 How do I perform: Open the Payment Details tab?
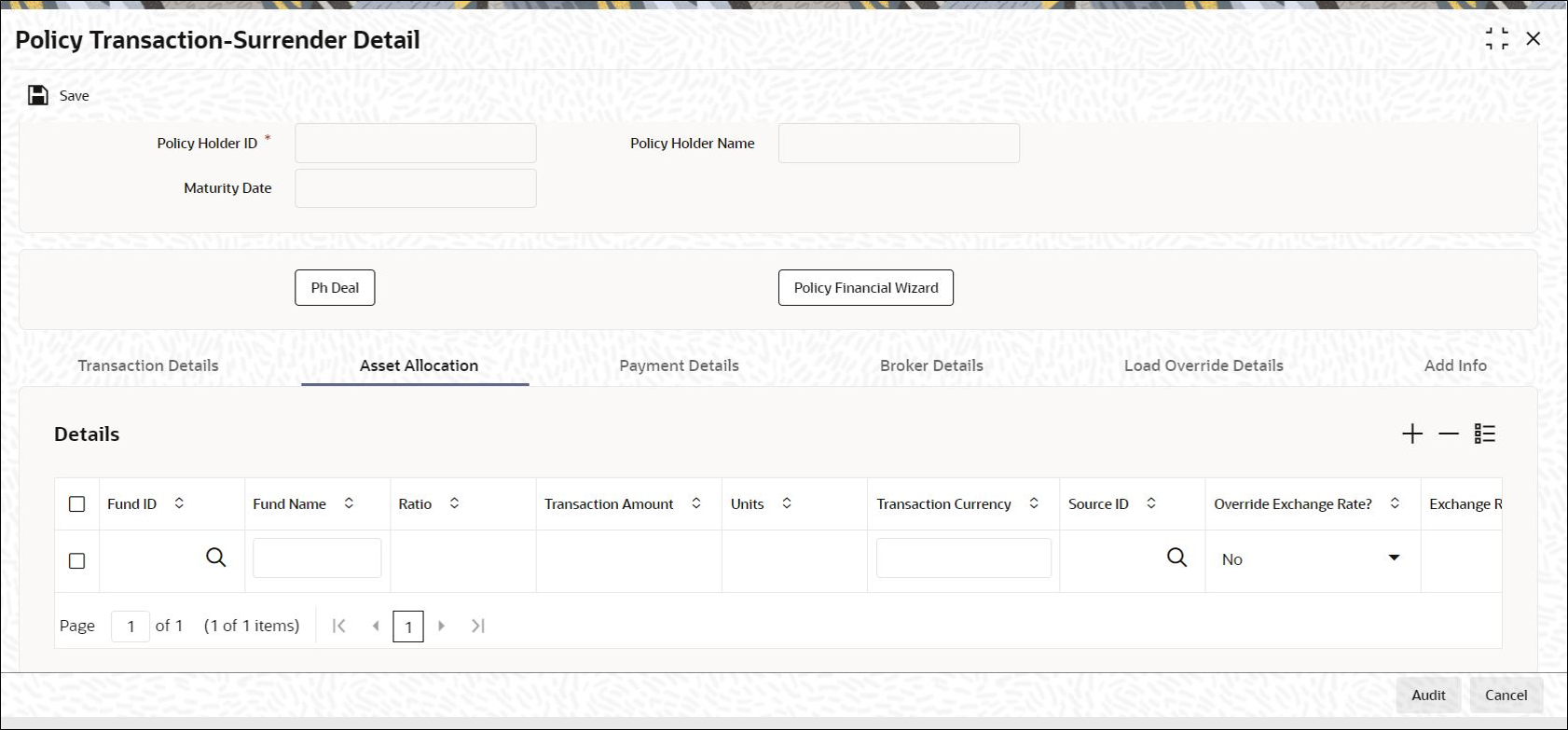[679, 365]
